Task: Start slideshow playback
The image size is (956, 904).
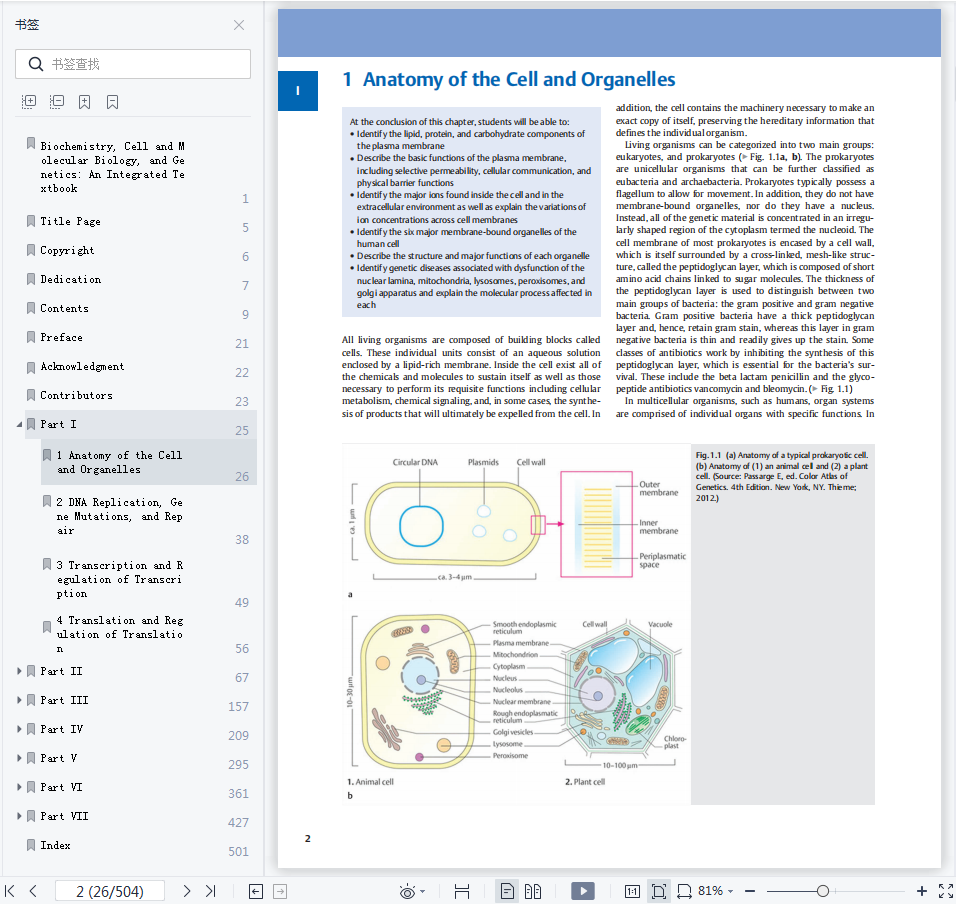Action: coord(583,891)
